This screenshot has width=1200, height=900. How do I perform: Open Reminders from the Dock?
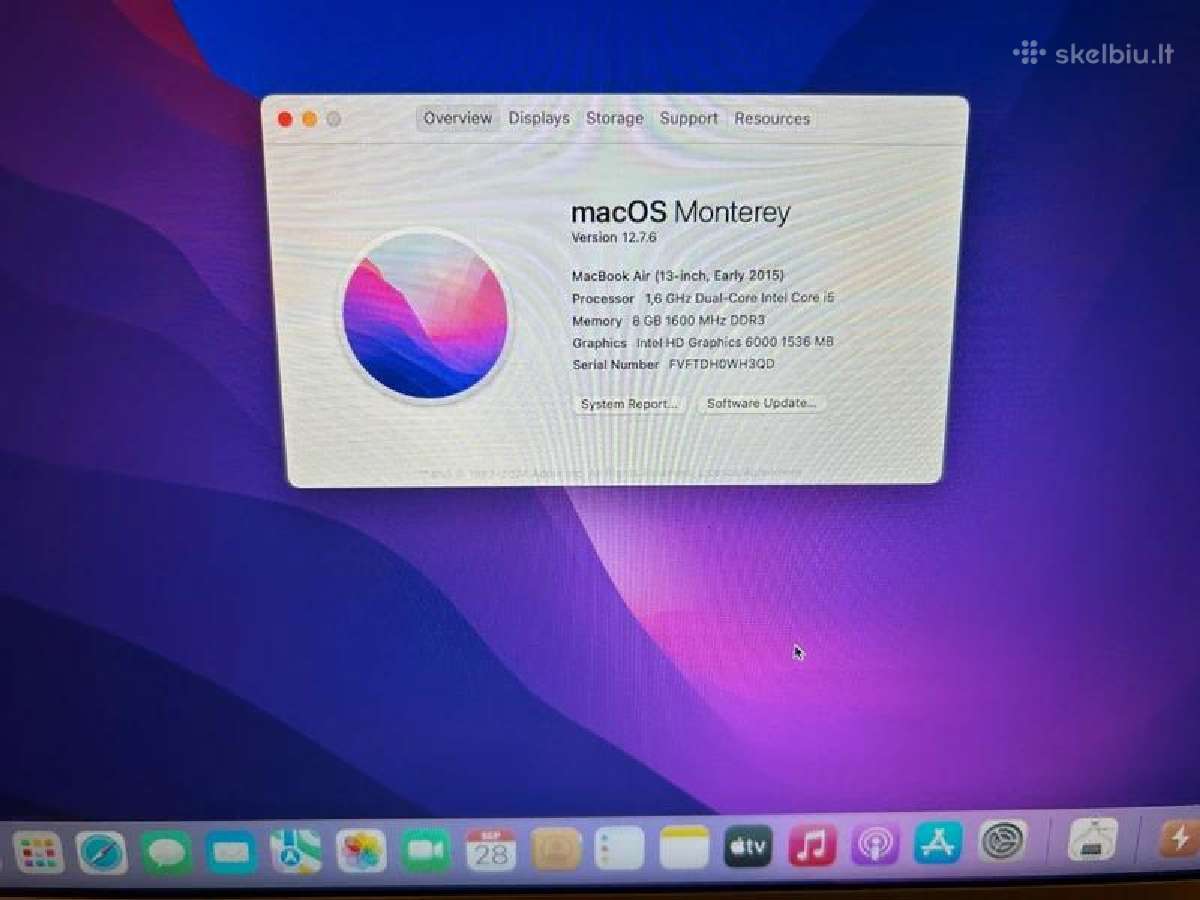(619, 849)
